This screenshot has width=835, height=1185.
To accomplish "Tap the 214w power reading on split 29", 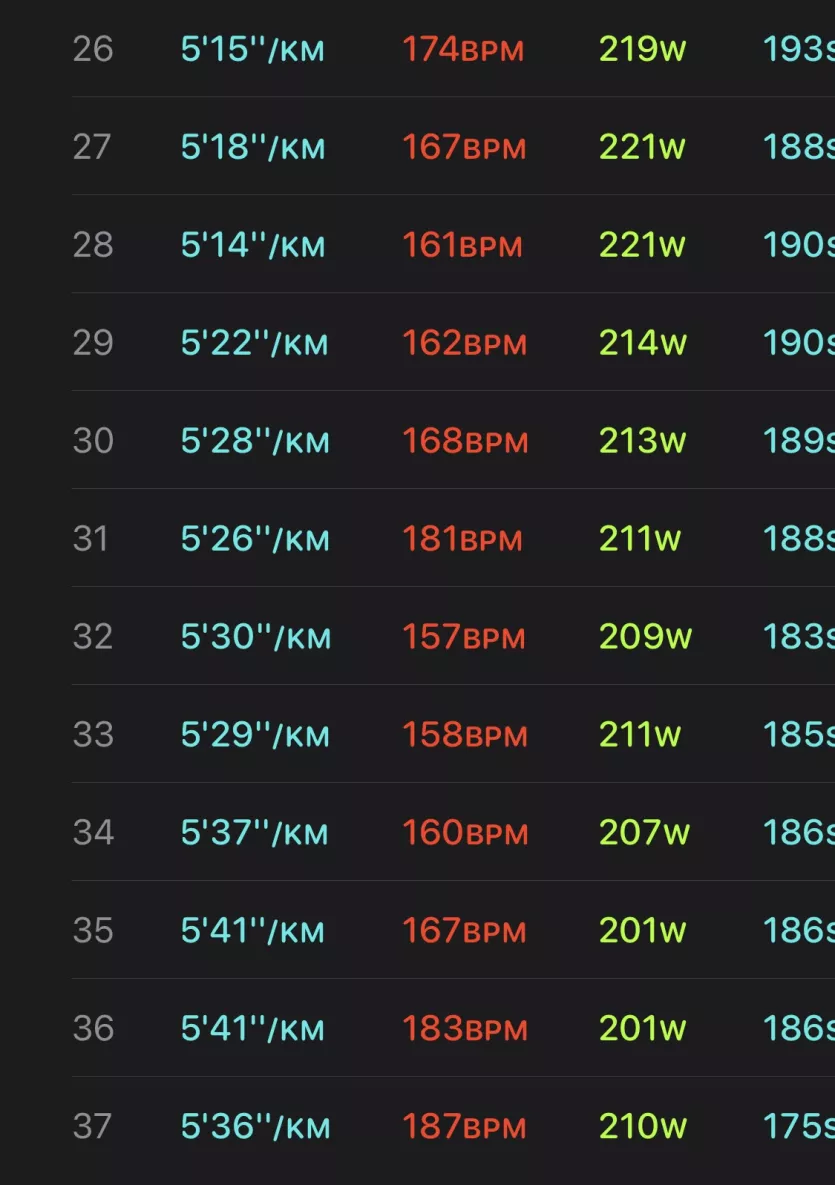I will click(643, 343).
